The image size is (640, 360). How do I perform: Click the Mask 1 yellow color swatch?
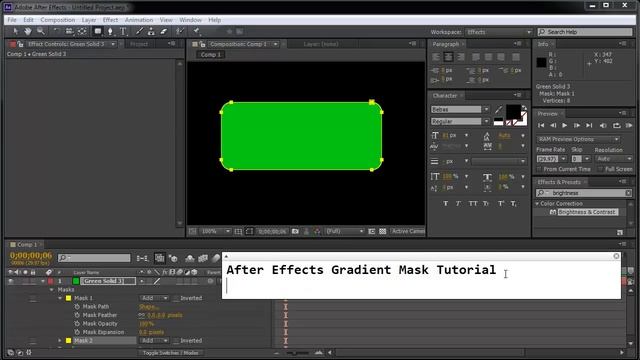[69, 298]
